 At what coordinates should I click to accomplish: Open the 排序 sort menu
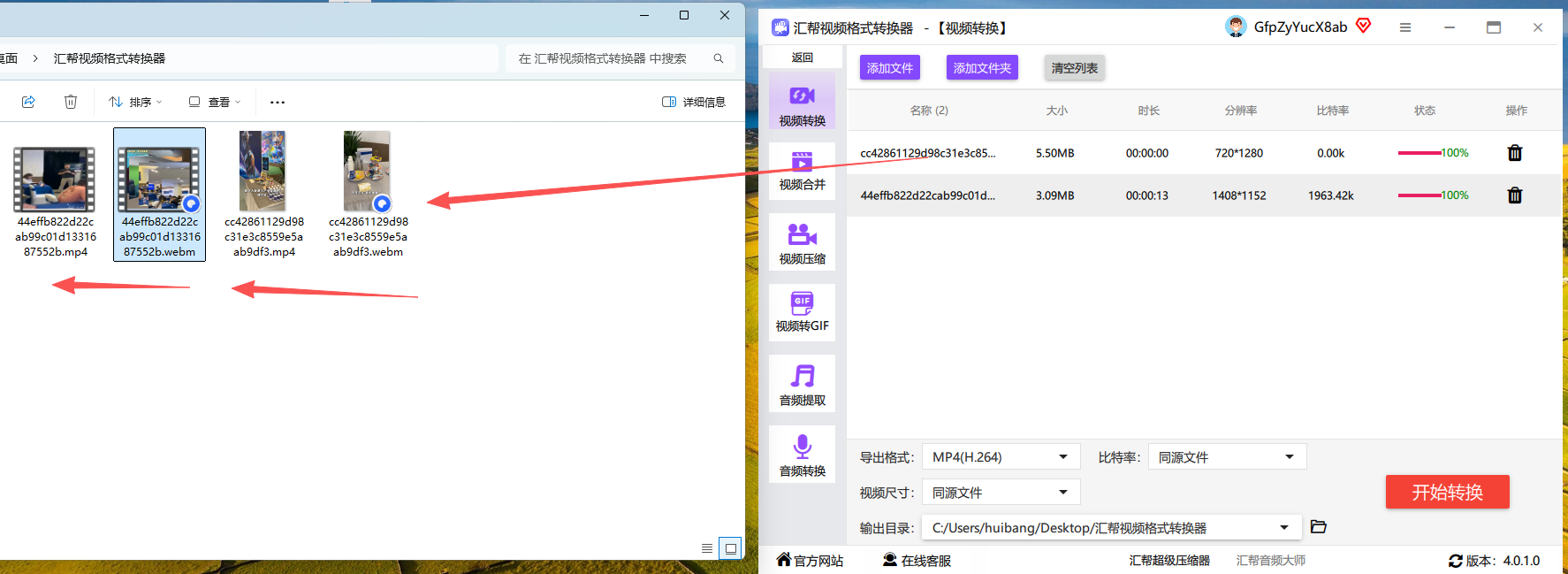135,102
